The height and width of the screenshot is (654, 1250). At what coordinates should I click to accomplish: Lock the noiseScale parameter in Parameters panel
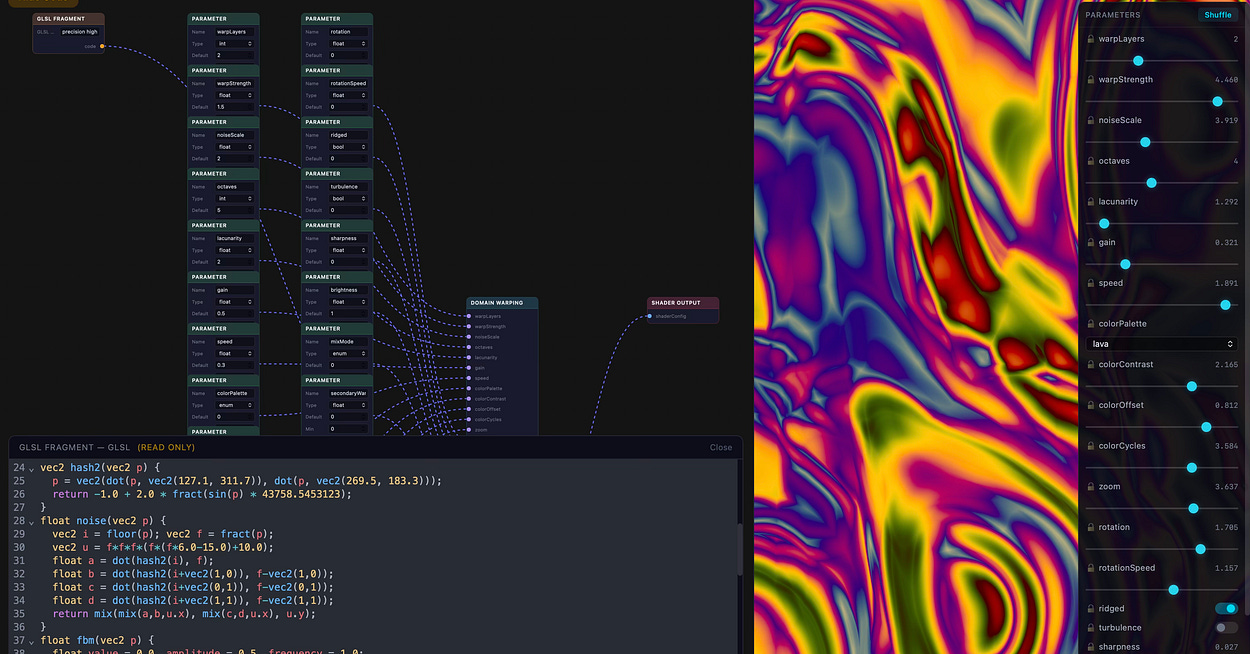point(1091,120)
